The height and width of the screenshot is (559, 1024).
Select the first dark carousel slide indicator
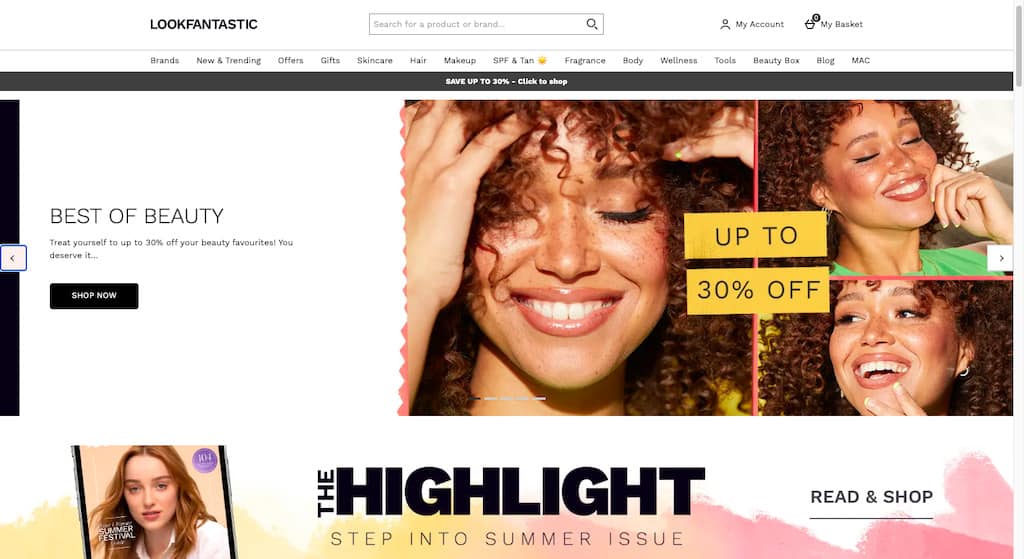[475, 398]
